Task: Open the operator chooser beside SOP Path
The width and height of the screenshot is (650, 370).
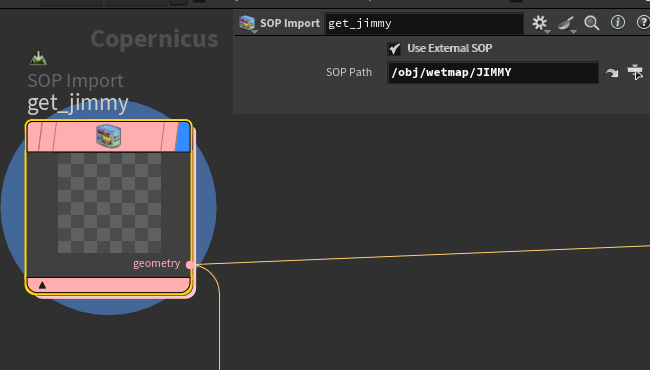Action: pos(635,72)
